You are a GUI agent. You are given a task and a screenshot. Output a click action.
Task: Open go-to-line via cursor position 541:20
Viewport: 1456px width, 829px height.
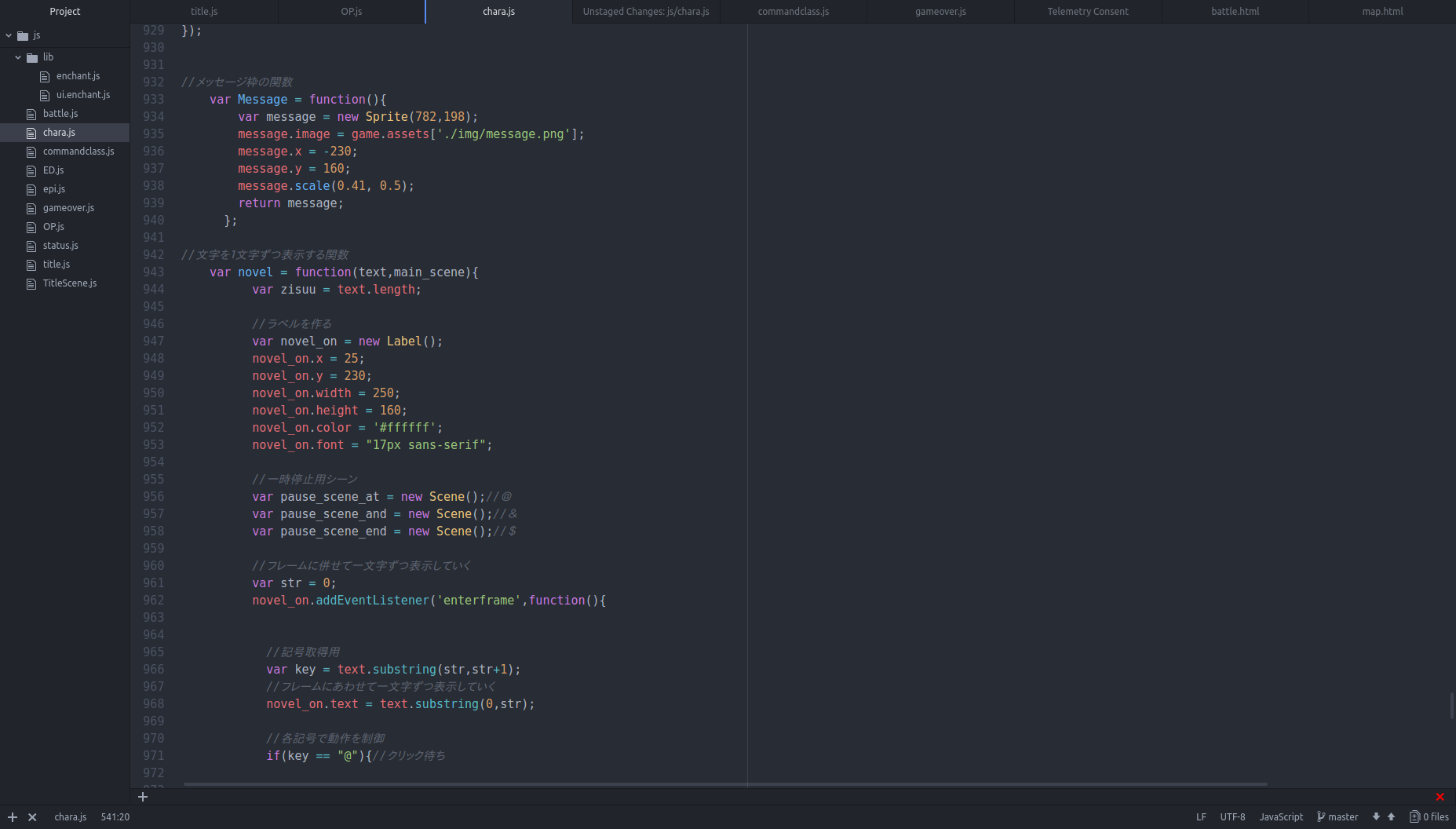coord(115,817)
